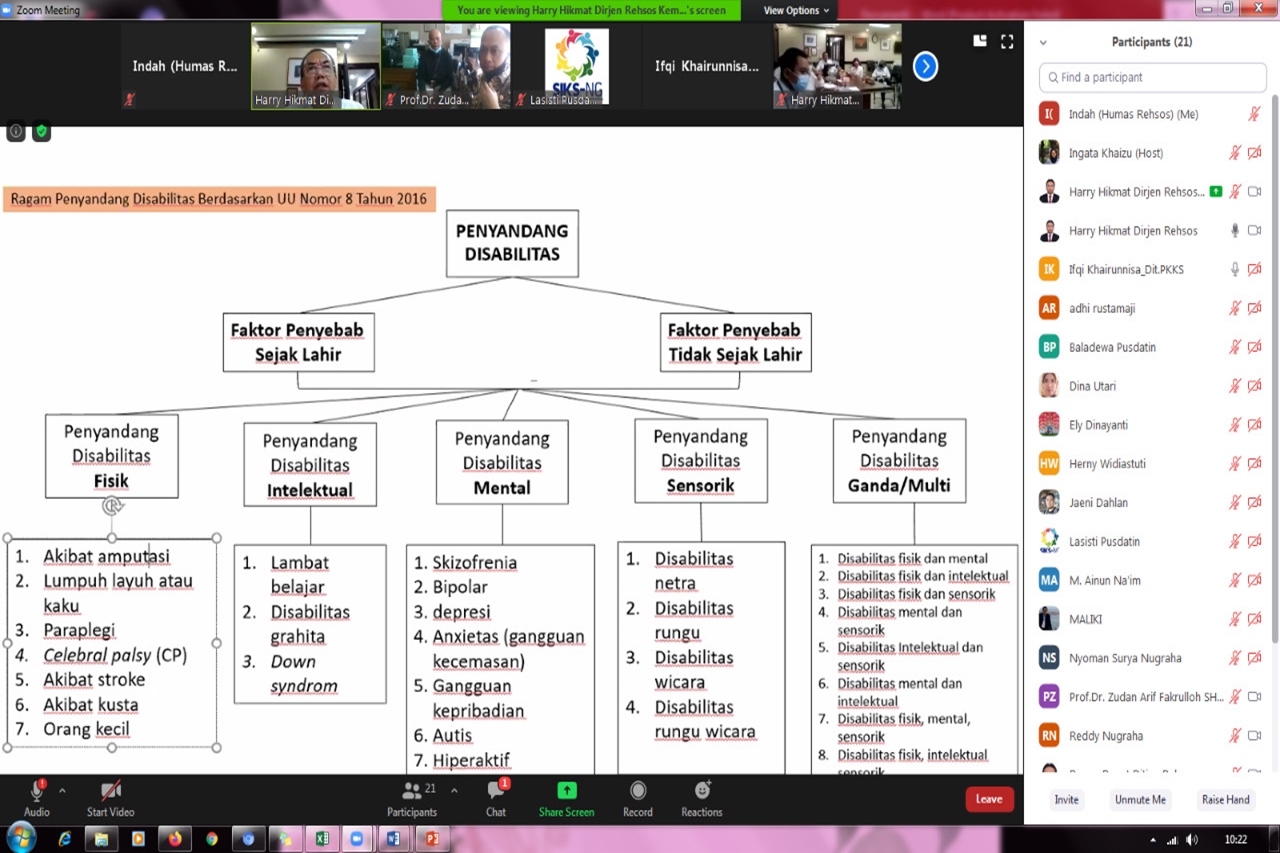The width and height of the screenshot is (1280, 853).
Task: Click slide title Ragam Penyandang Disabilitas banner
Action: coord(218,199)
